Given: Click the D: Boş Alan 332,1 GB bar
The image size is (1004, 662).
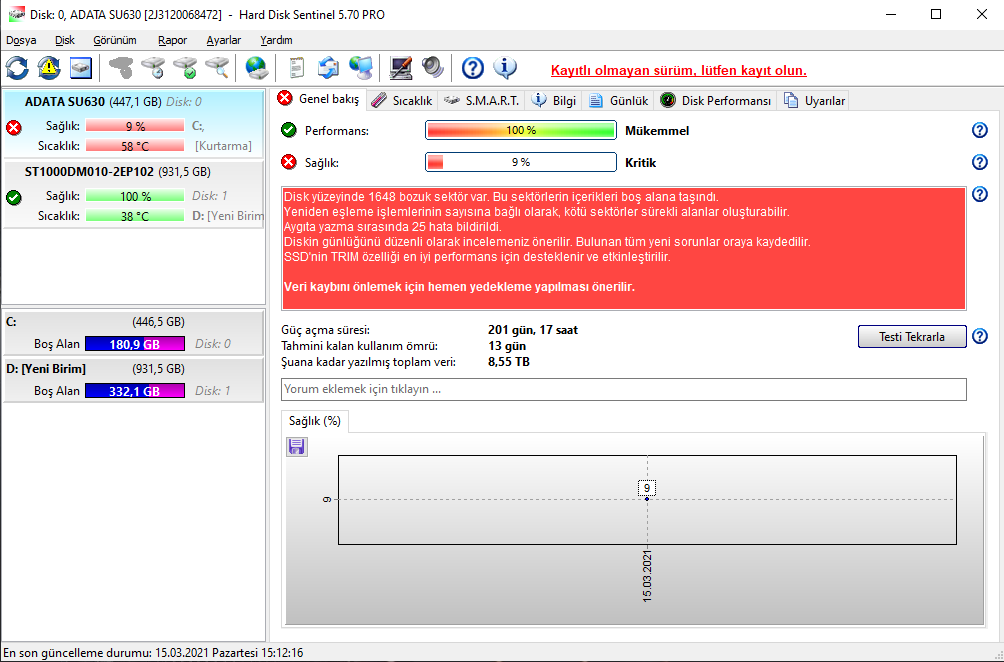Looking at the screenshot, I should click(x=134, y=391).
